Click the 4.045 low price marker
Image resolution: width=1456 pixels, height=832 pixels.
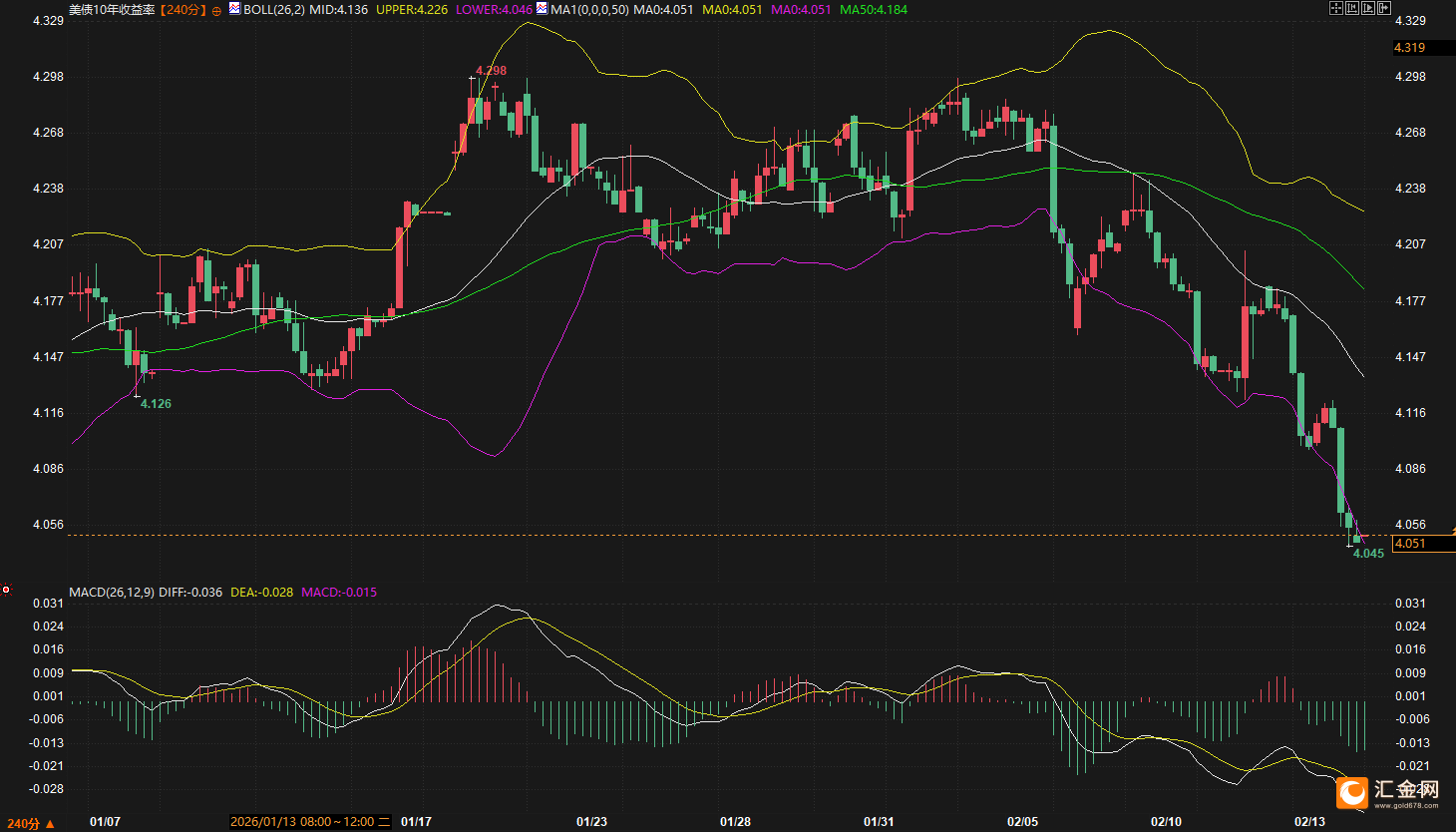click(x=1368, y=554)
